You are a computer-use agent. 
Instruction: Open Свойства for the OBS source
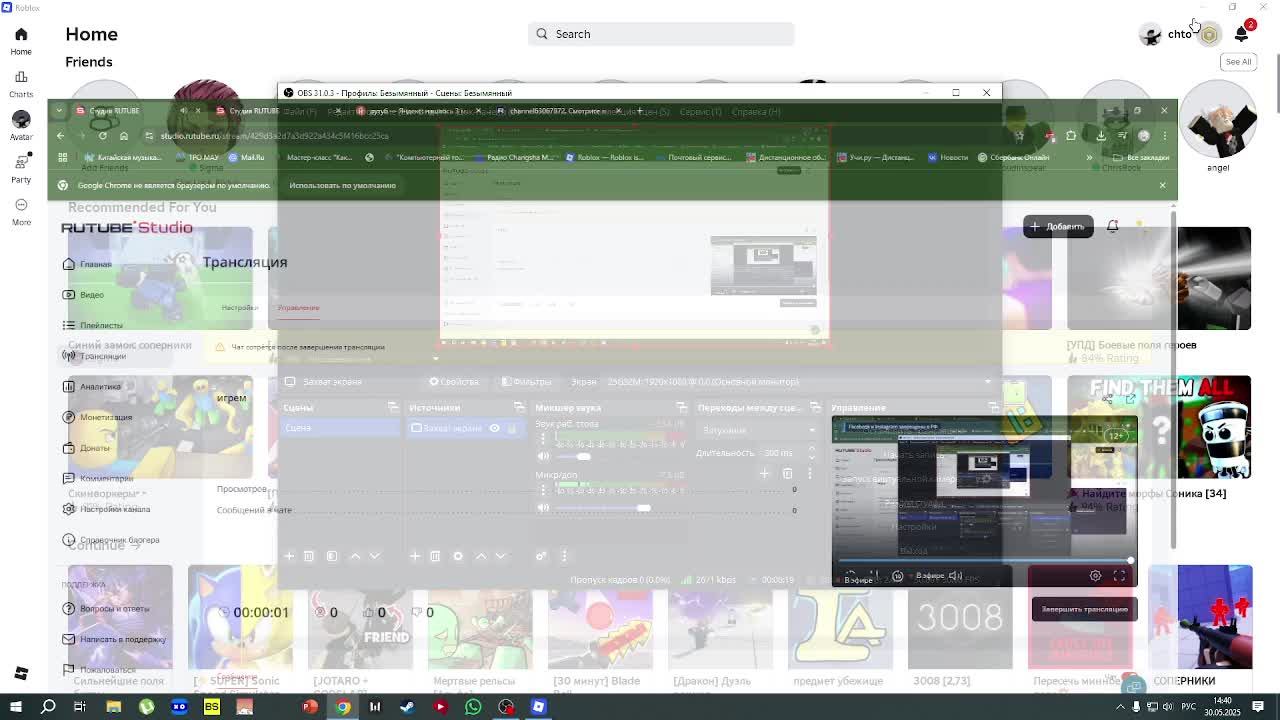coord(454,381)
